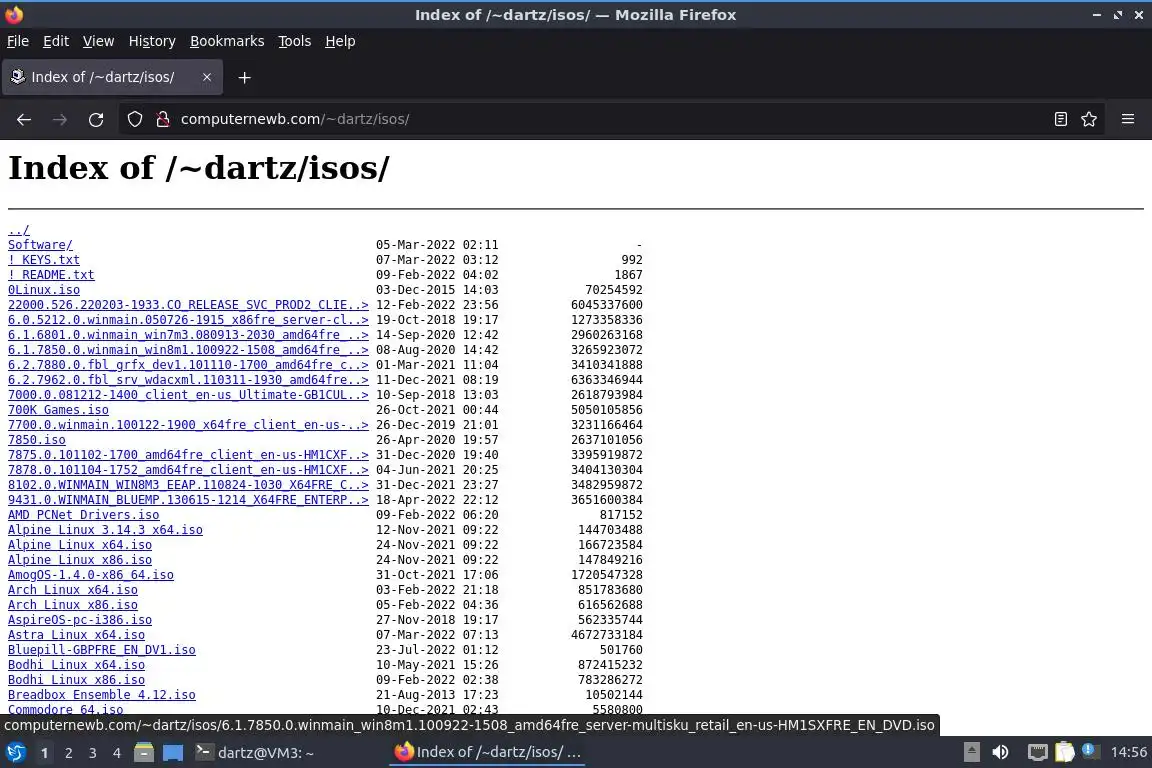Open the update notifier tray icon
The height and width of the screenshot is (768, 1152).
click(1090, 751)
